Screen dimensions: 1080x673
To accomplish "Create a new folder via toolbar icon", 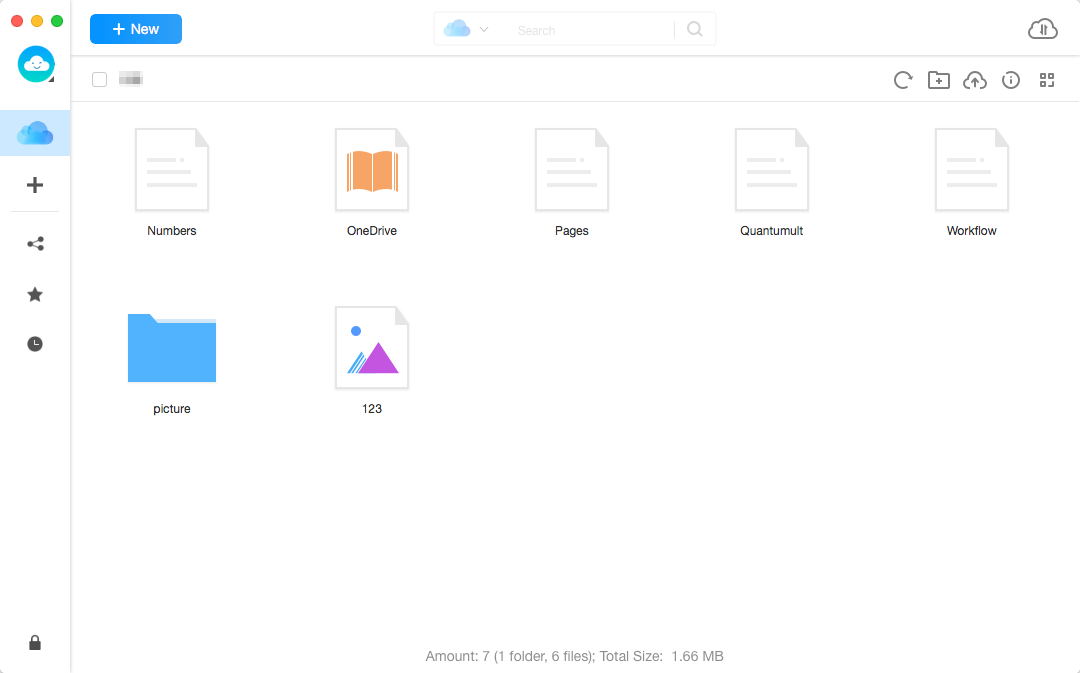I will coord(939,80).
